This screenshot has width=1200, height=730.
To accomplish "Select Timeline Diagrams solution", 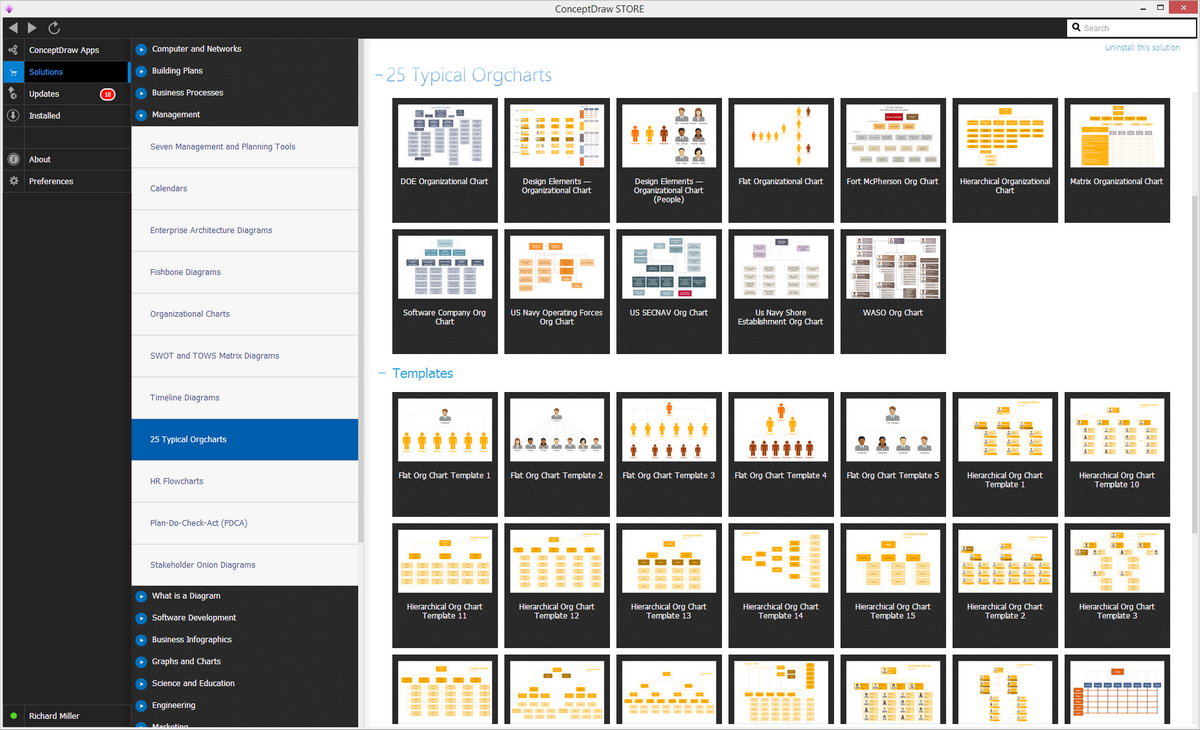I will (244, 398).
